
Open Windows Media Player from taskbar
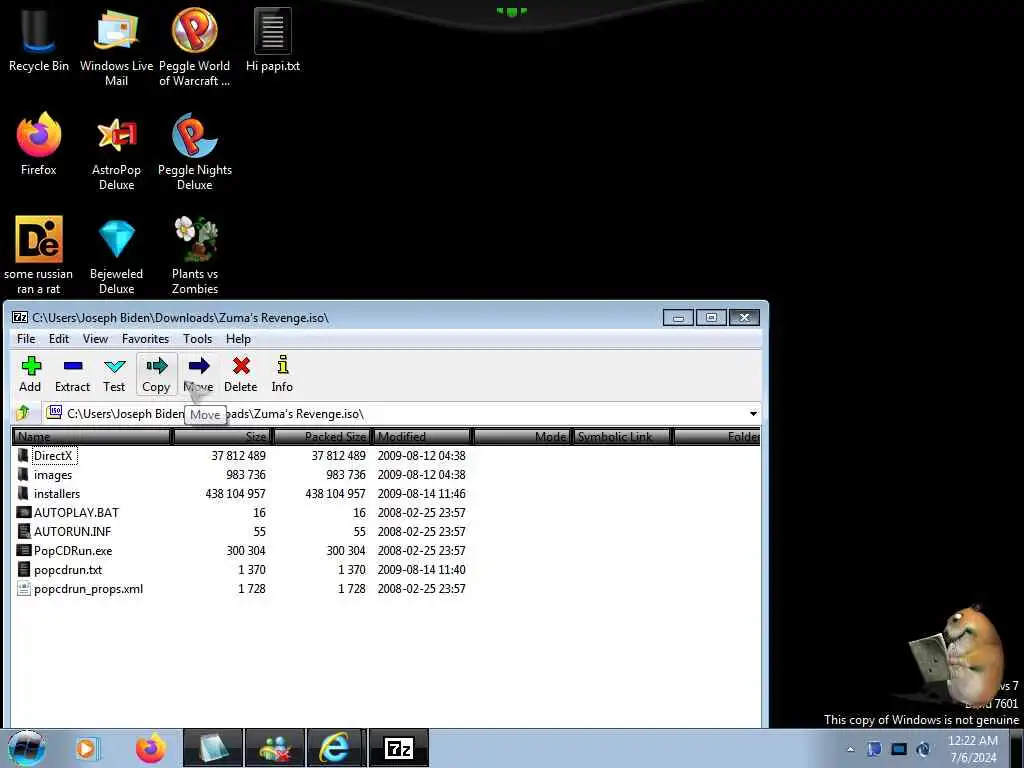tap(87, 748)
